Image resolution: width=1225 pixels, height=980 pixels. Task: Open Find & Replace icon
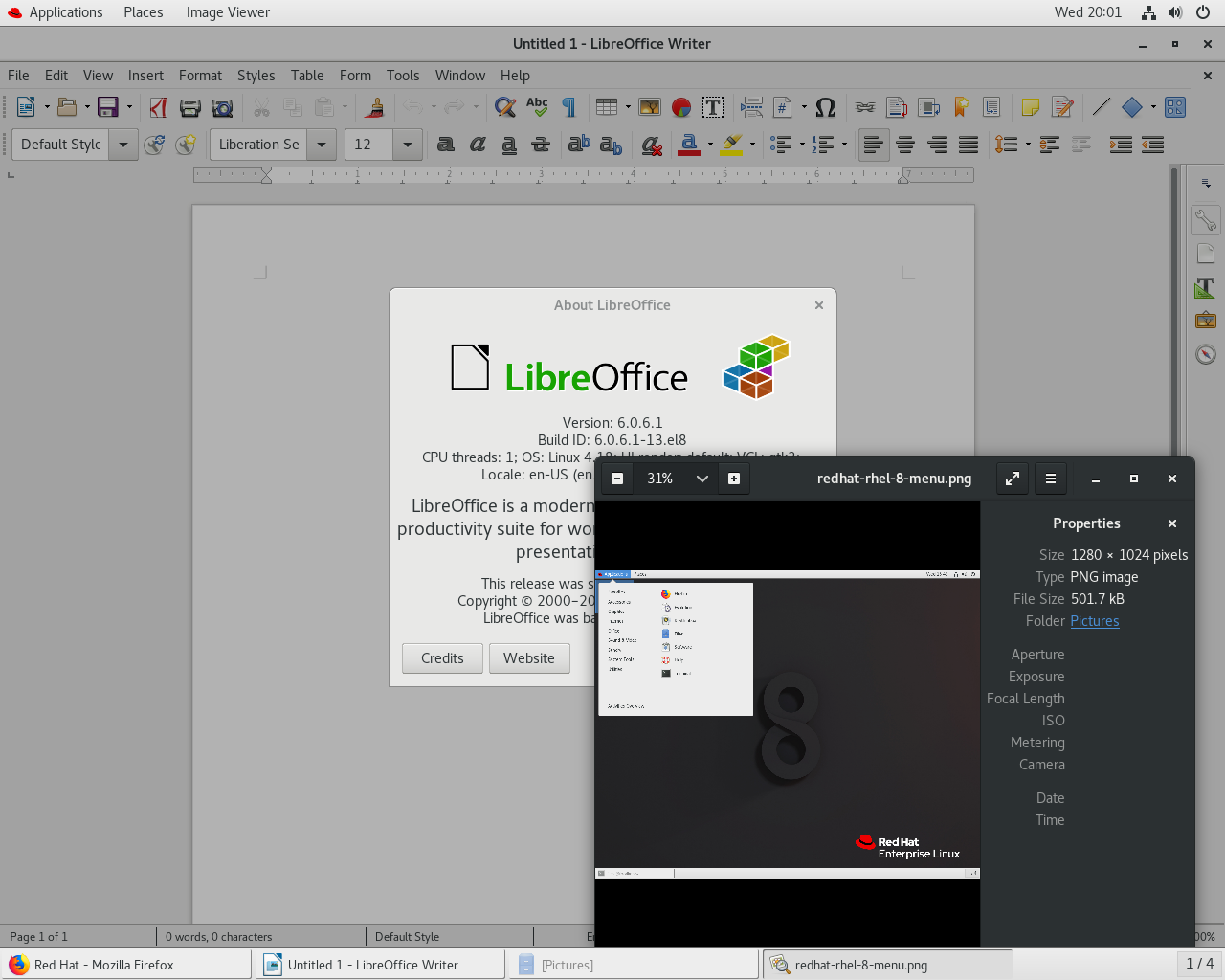pyautogui.click(x=505, y=107)
